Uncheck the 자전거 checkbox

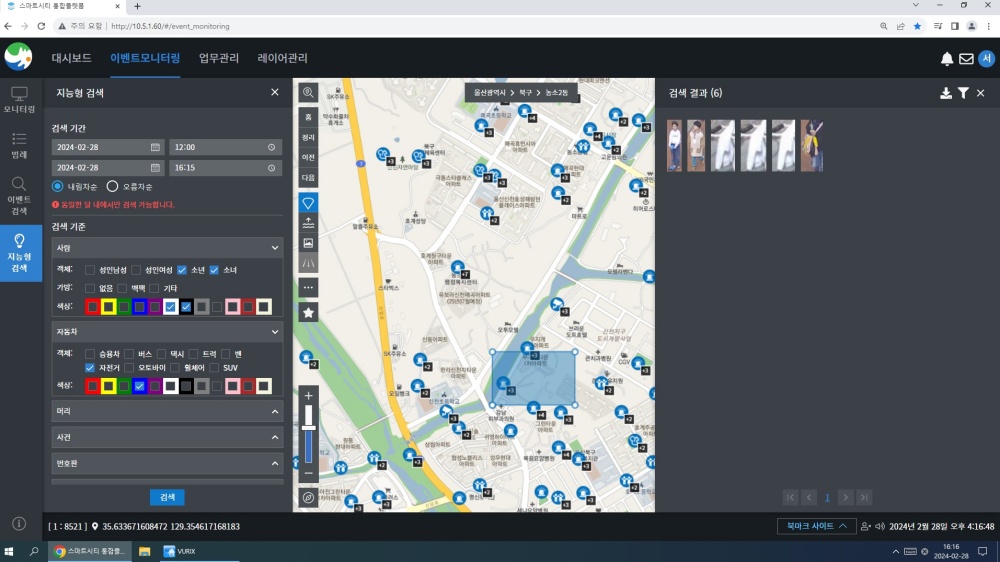(x=90, y=367)
